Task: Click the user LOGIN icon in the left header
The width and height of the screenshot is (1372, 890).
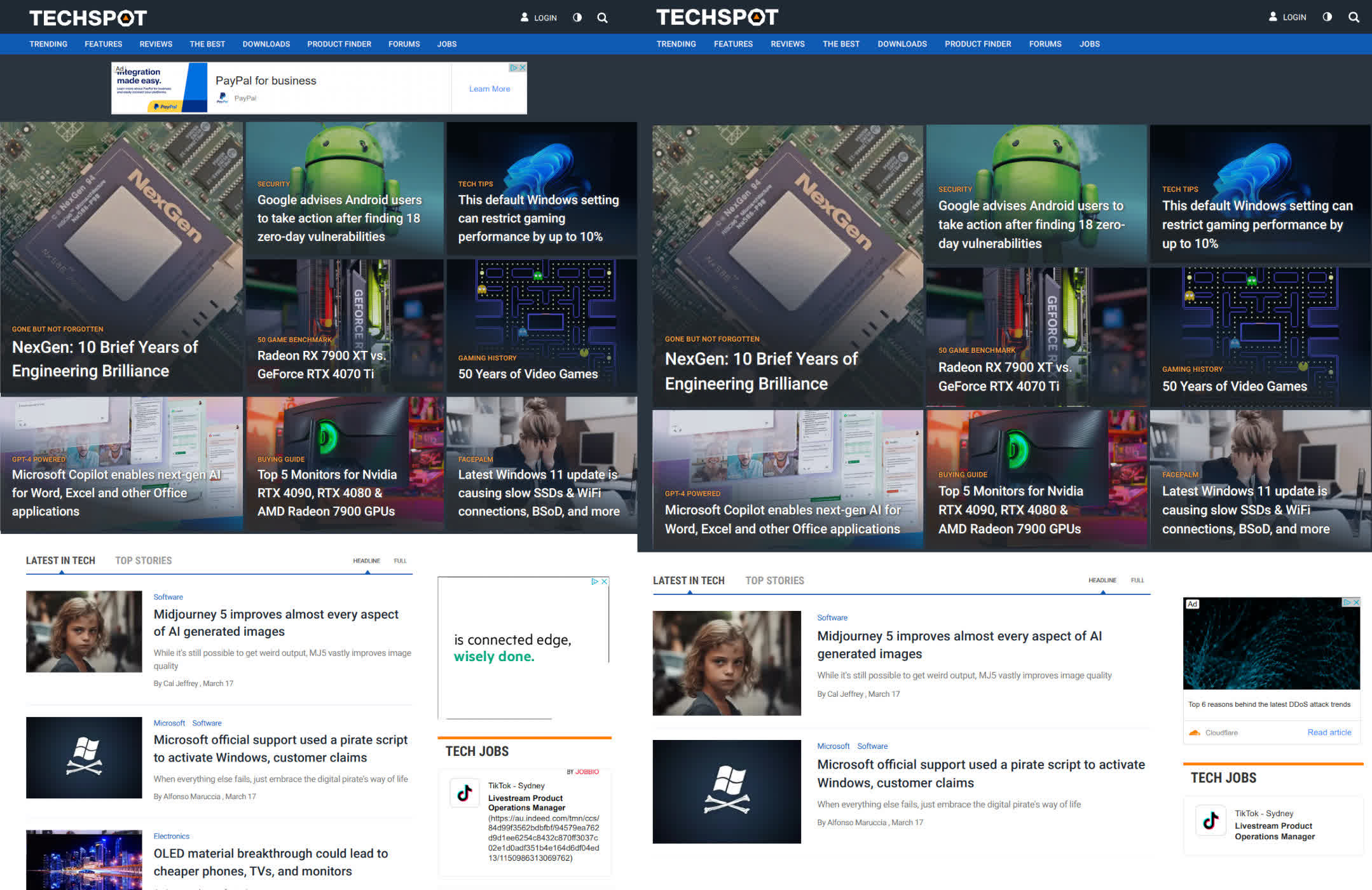Action: coord(525,17)
